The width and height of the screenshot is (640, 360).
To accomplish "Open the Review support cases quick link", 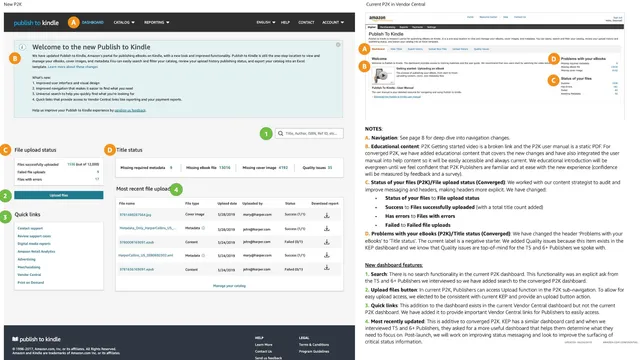I will point(34,236).
